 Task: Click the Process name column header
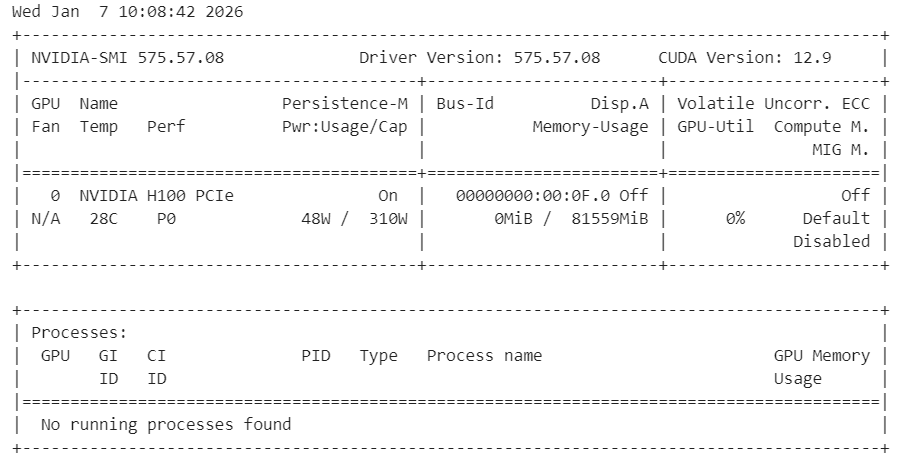[484, 355]
